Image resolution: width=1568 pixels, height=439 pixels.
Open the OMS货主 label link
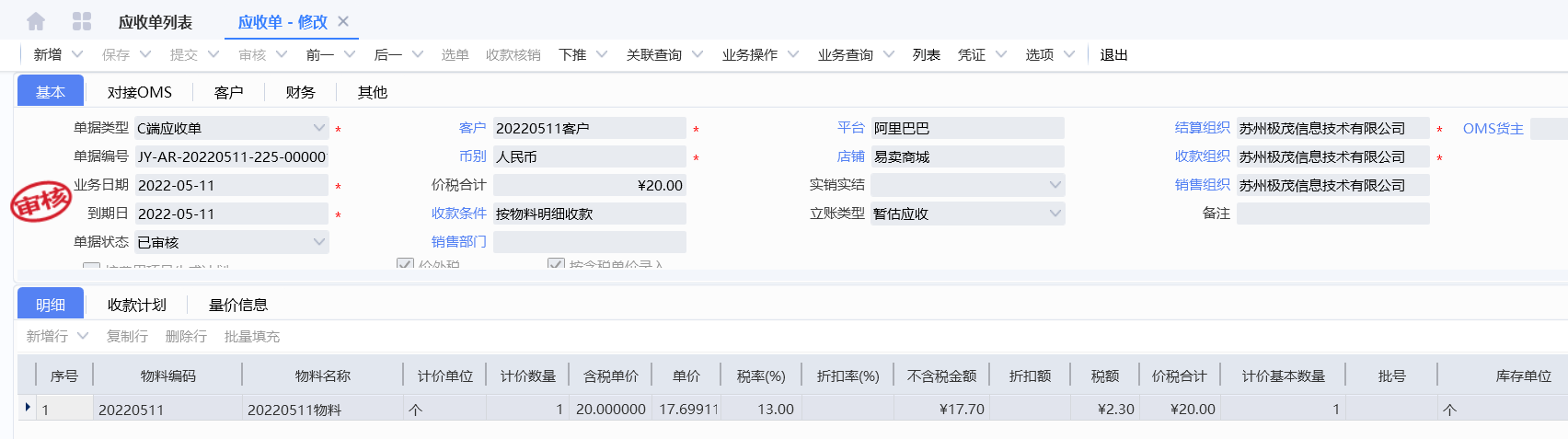click(x=1493, y=129)
